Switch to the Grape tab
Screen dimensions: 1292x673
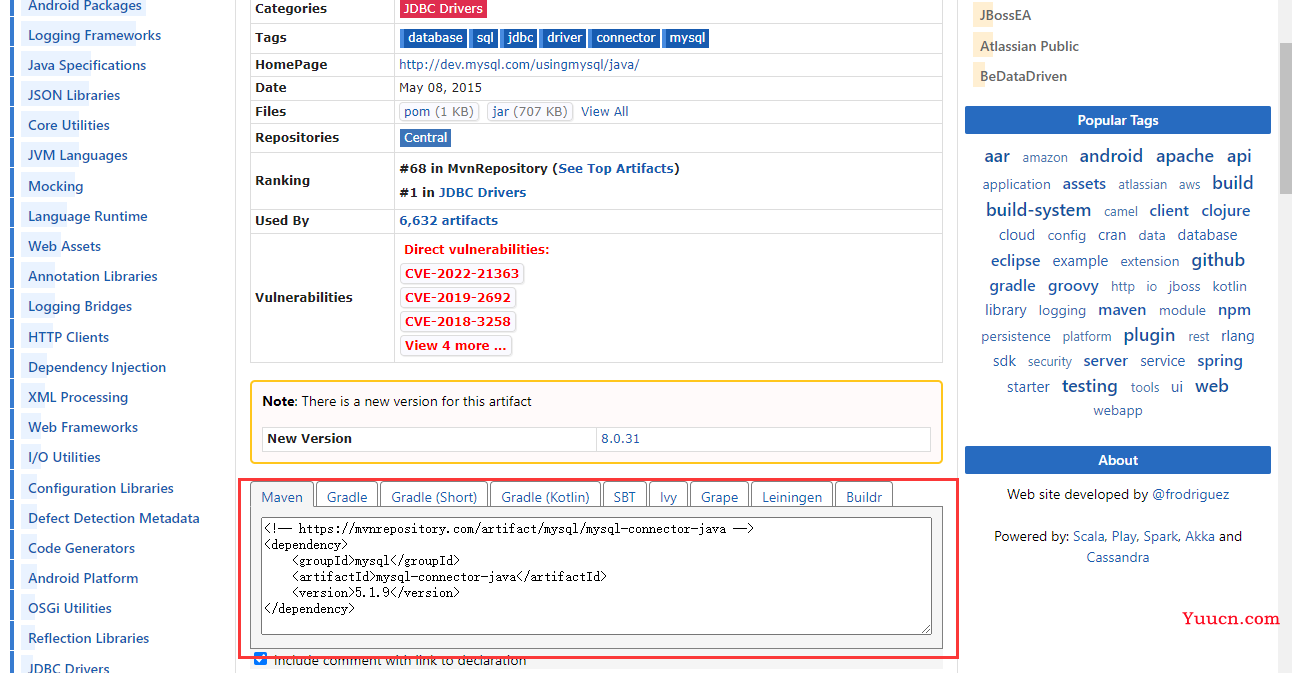point(719,496)
